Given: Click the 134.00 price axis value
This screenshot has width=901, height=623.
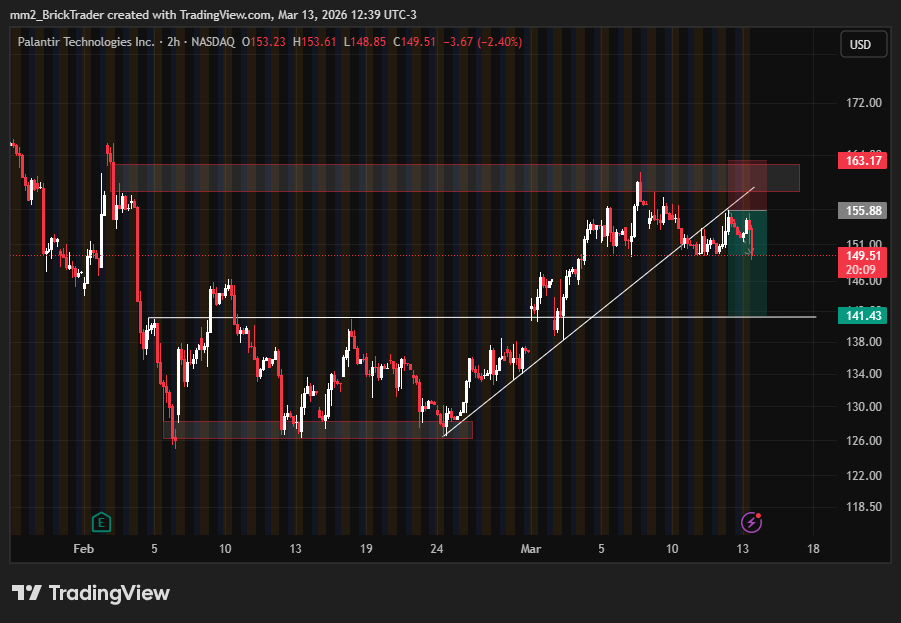Looking at the screenshot, I should pyautogui.click(x=864, y=374).
